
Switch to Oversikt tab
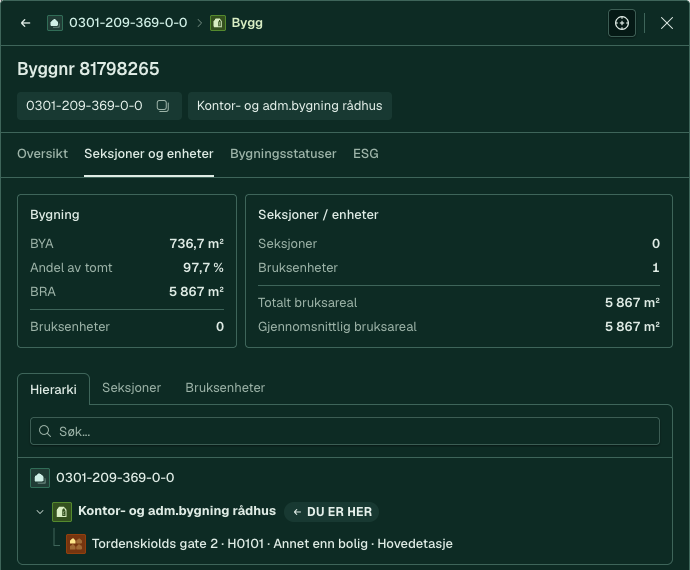point(42,154)
